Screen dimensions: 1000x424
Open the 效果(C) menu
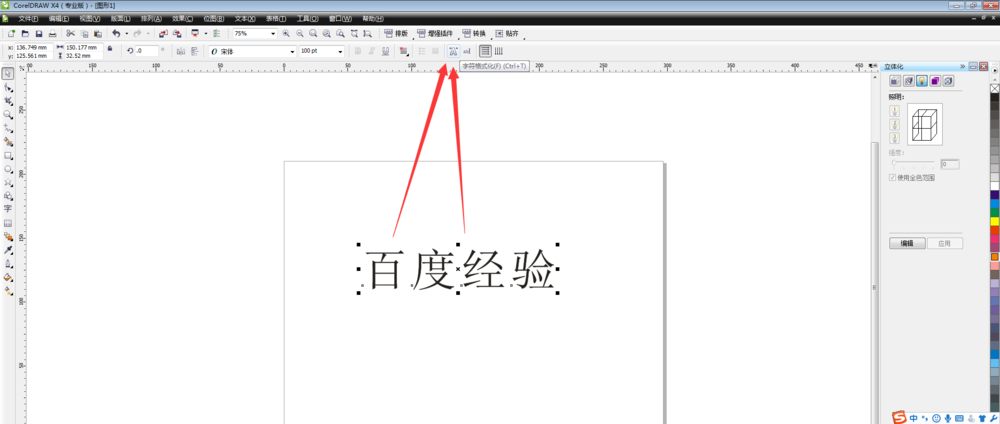[182, 18]
